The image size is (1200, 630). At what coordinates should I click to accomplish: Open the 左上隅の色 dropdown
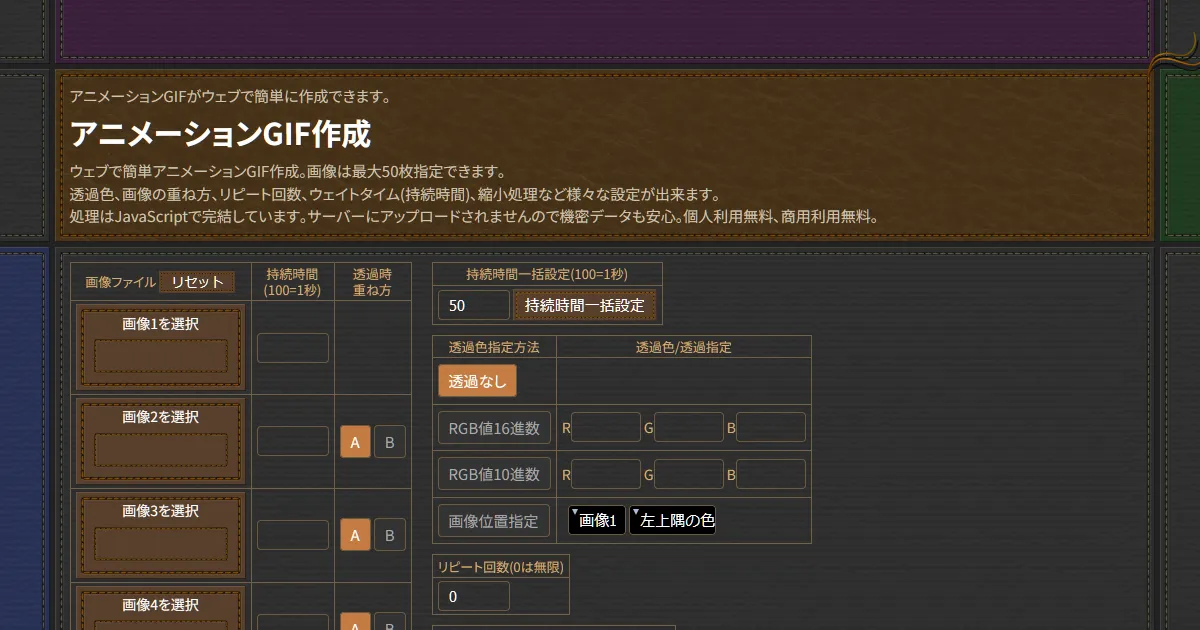pos(672,520)
